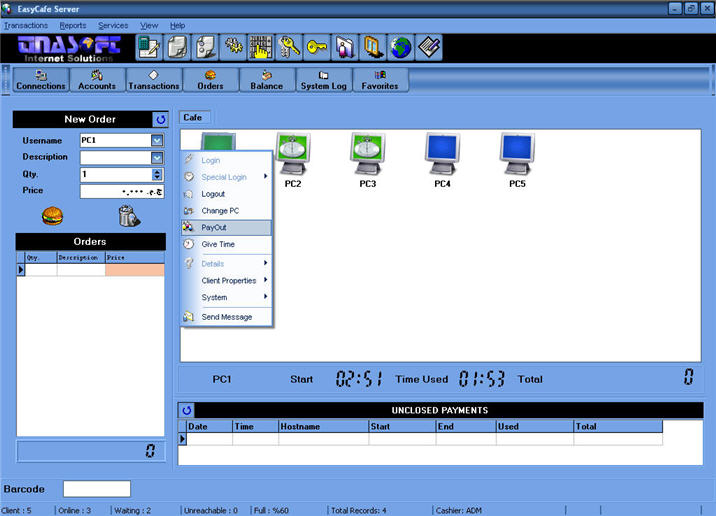
Task: Click the DNASoft Internet Solutions logo
Action: [68, 48]
